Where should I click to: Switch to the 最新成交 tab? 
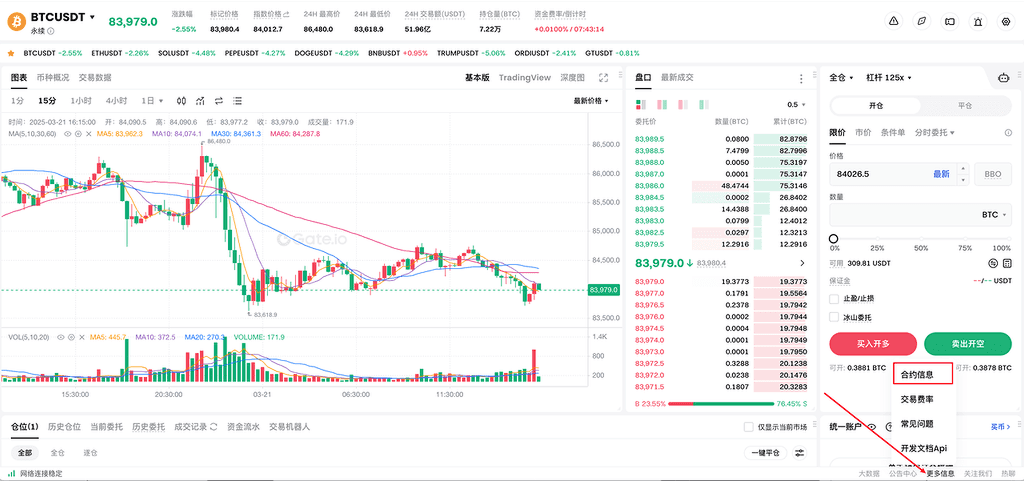click(x=677, y=77)
